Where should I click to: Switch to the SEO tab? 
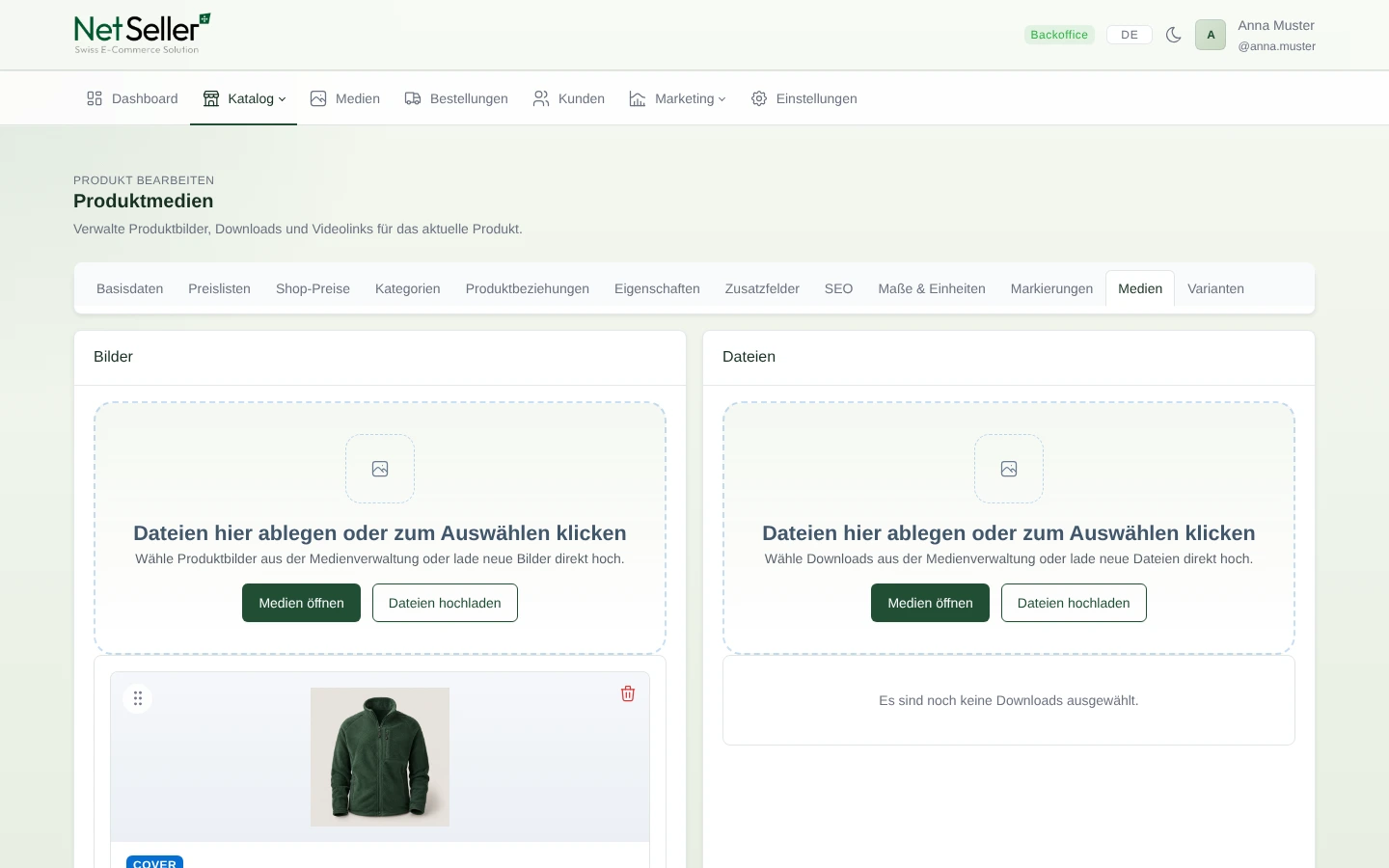point(838,288)
